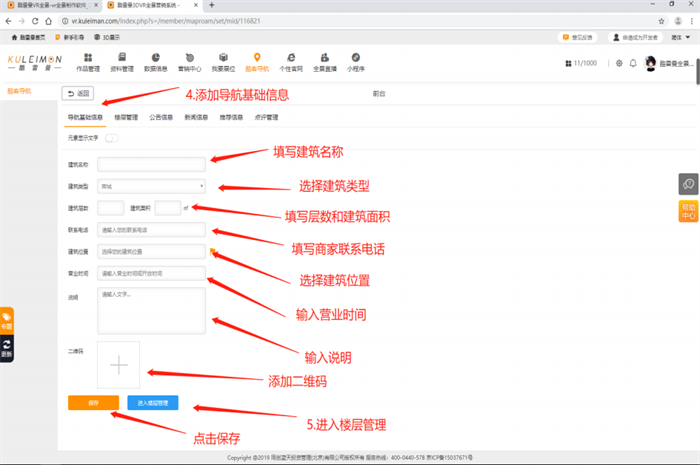Open the language dropdown in top bar

coord(681,37)
